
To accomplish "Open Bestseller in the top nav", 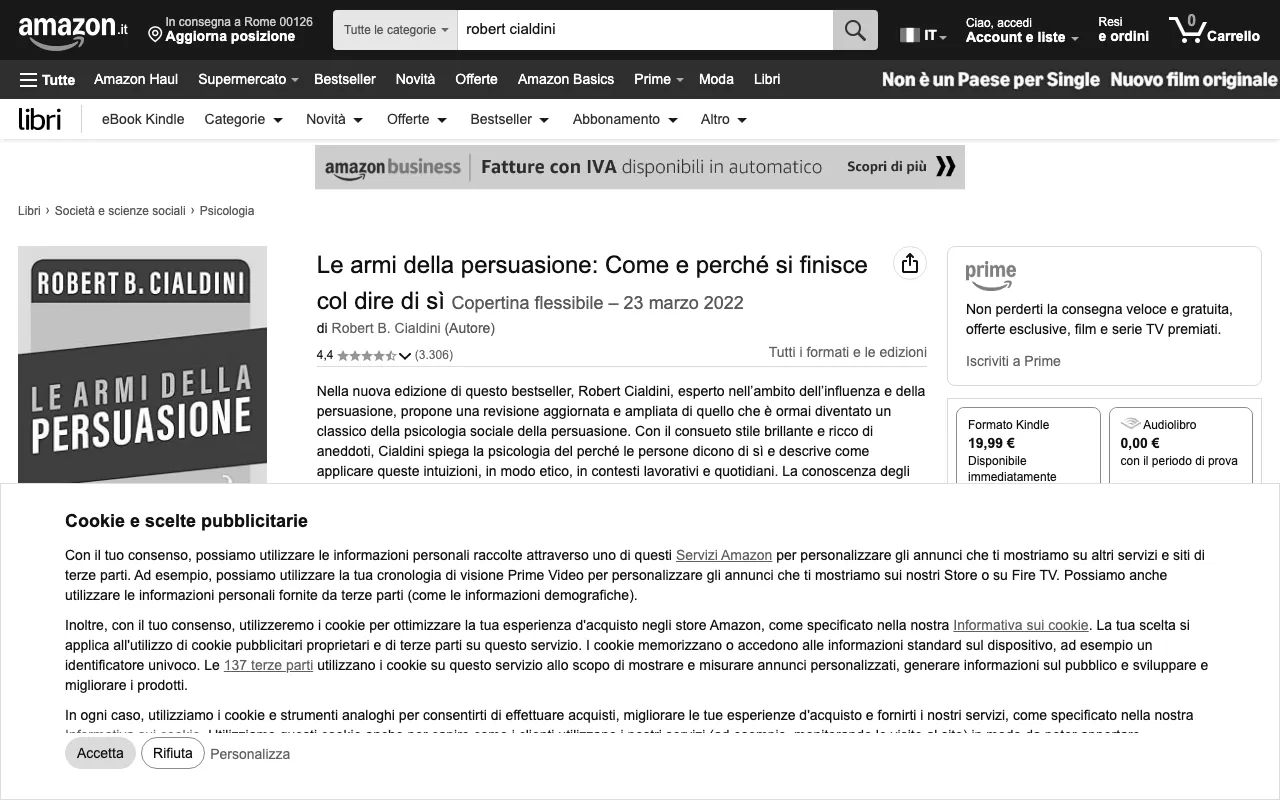I will coord(345,79).
